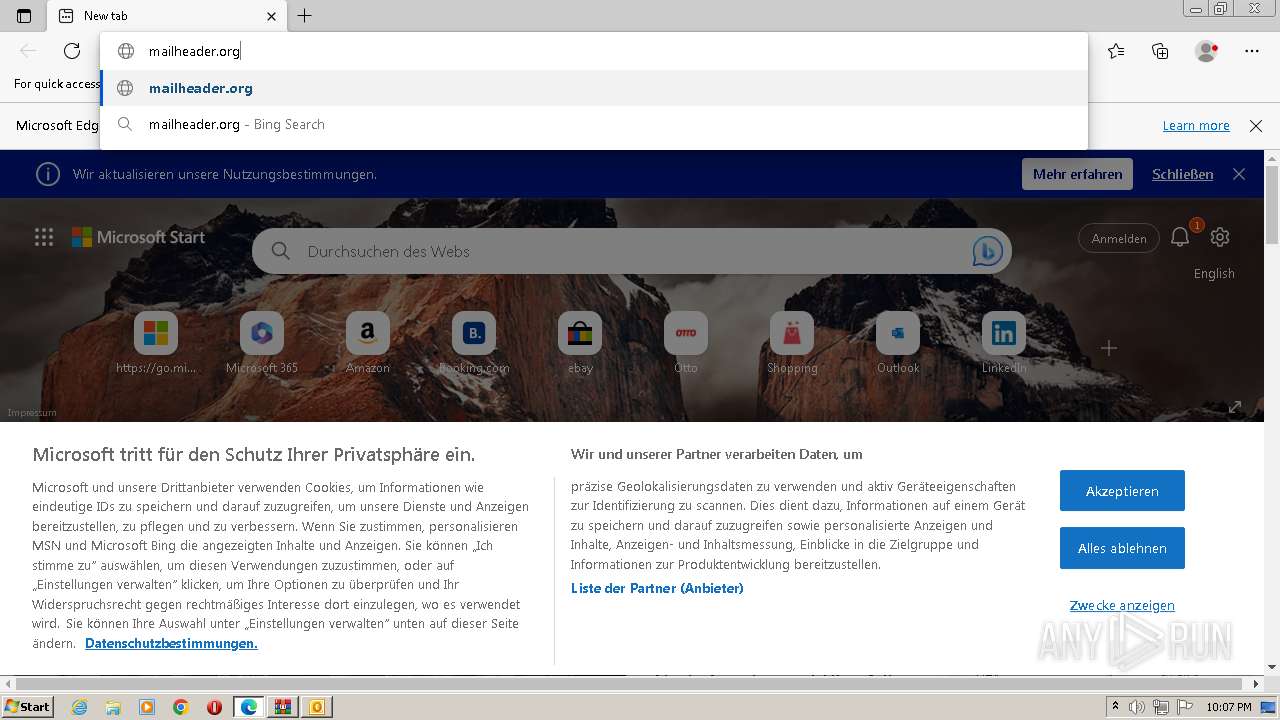Open the Zwecke anzeigen link
The height and width of the screenshot is (720, 1280).
coord(1122,605)
